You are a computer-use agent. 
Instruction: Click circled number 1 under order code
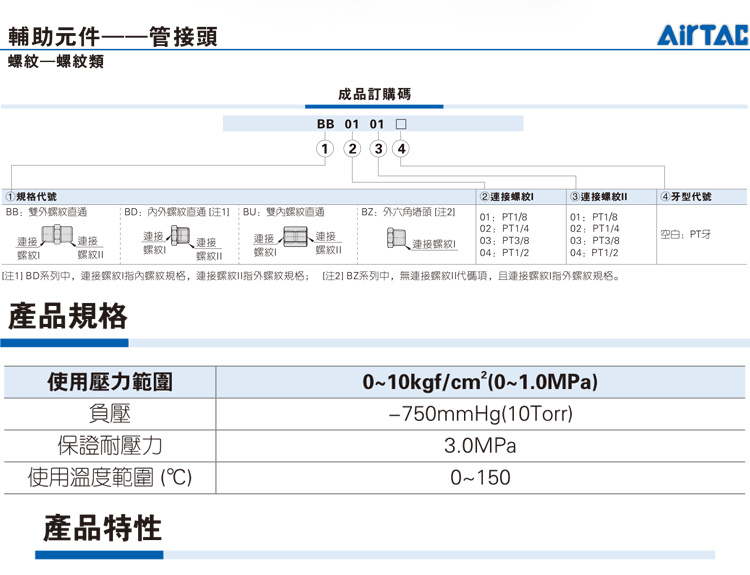tap(324, 150)
